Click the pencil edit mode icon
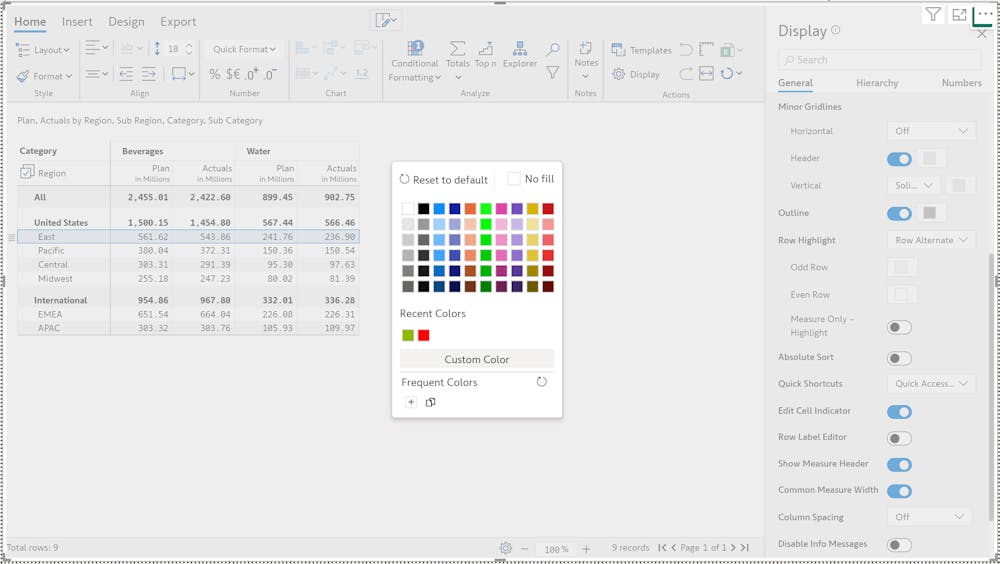This screenshot has height=564, width=1000. coord(383,20)
